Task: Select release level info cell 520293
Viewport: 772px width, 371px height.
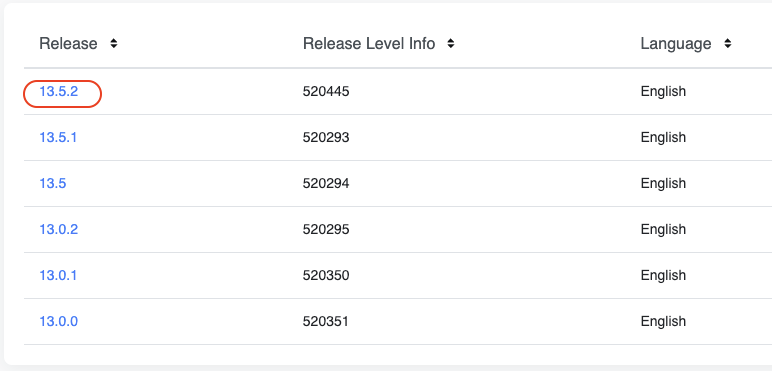Action: (326, 137)
